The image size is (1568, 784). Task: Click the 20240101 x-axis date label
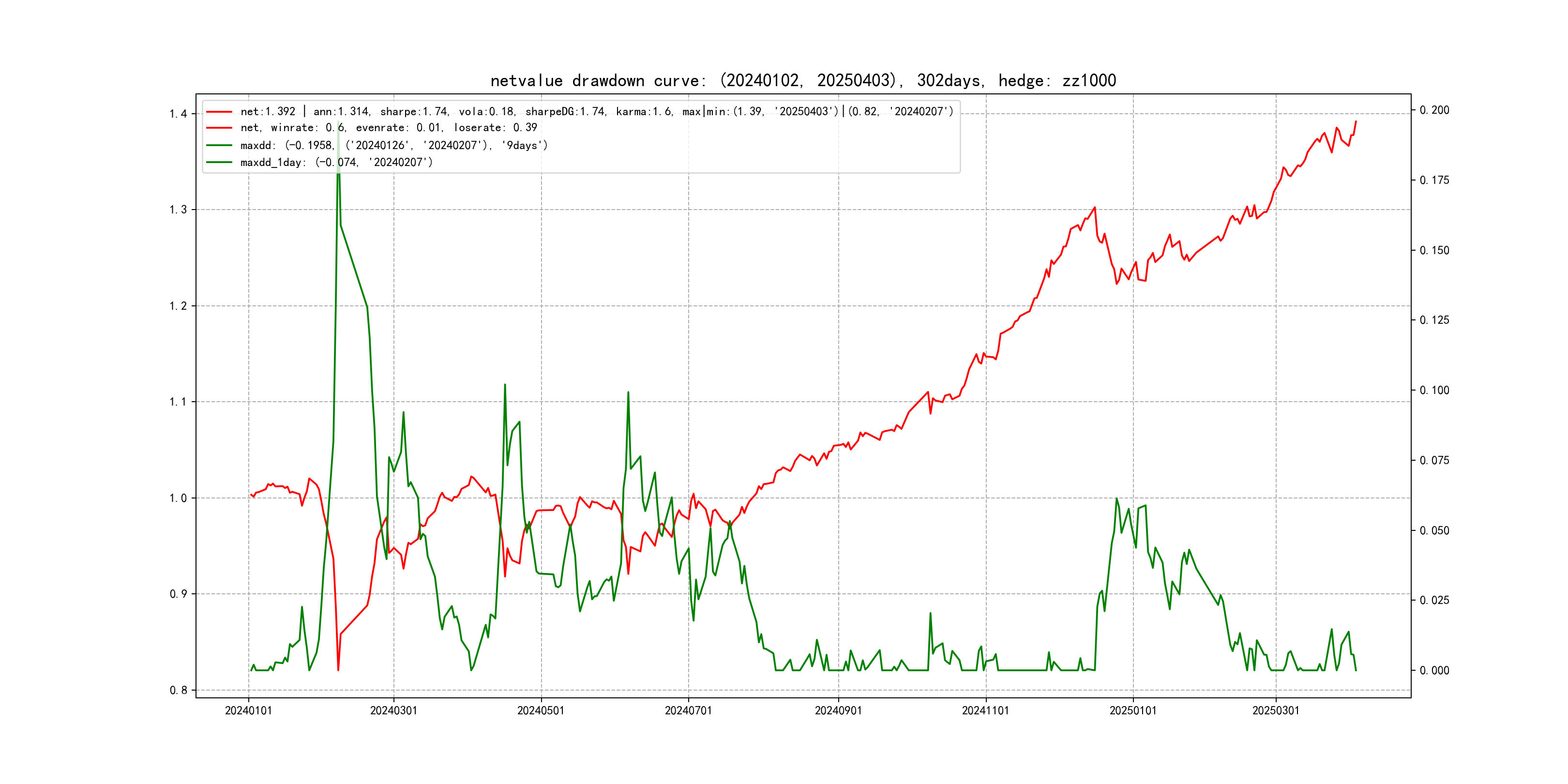(x=248, y=710)
